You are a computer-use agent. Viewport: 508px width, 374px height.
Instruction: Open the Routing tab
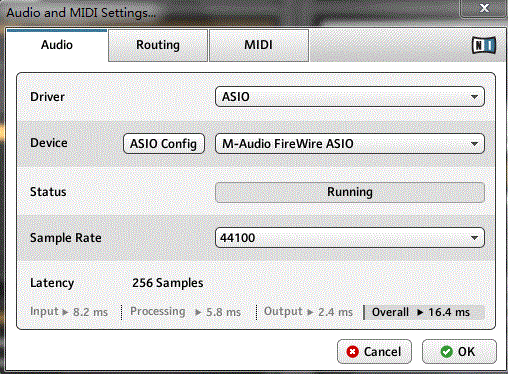pyautogui.click(x=158, y=45)
